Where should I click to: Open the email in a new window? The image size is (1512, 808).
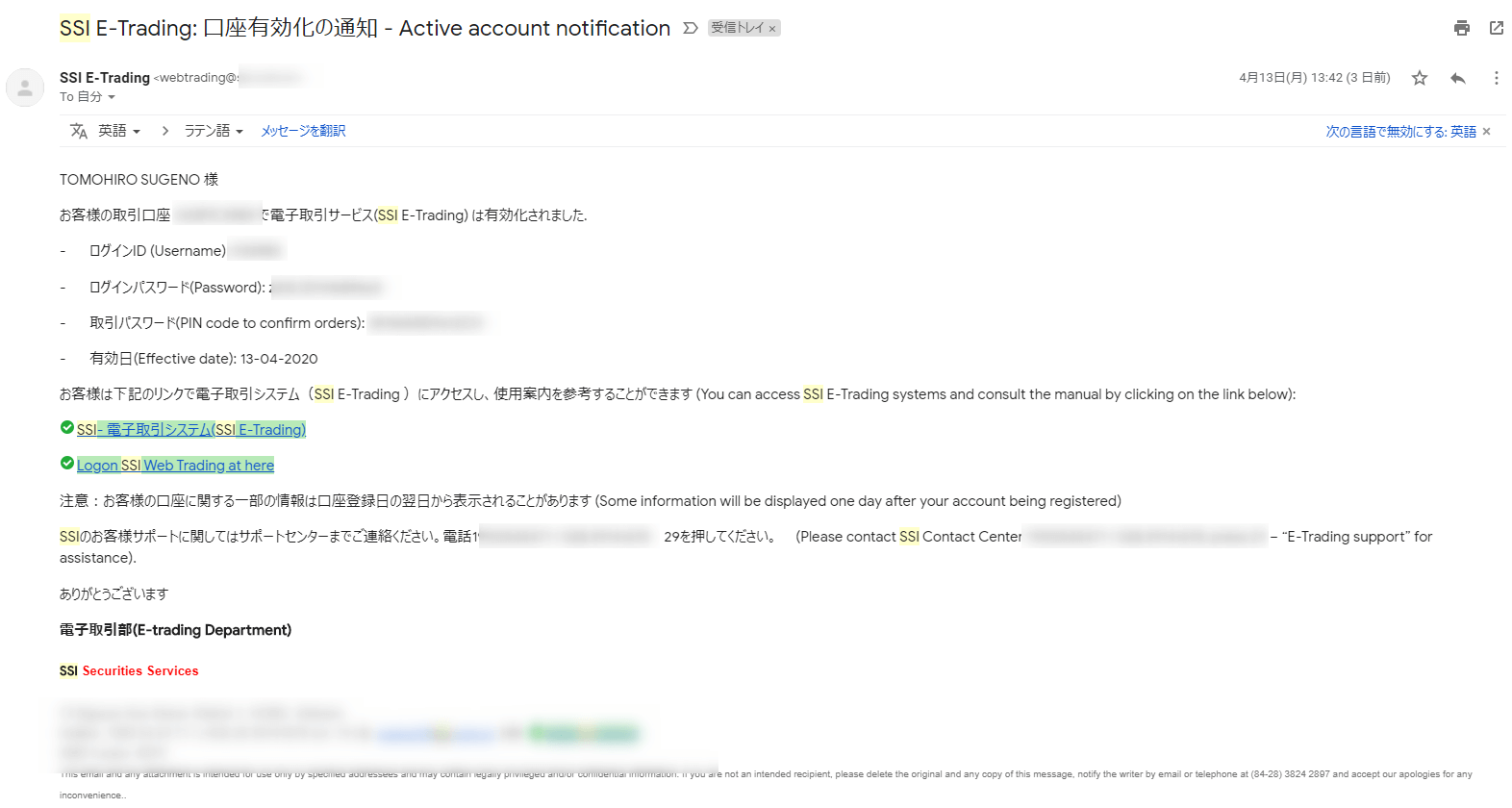point(1497,28)
